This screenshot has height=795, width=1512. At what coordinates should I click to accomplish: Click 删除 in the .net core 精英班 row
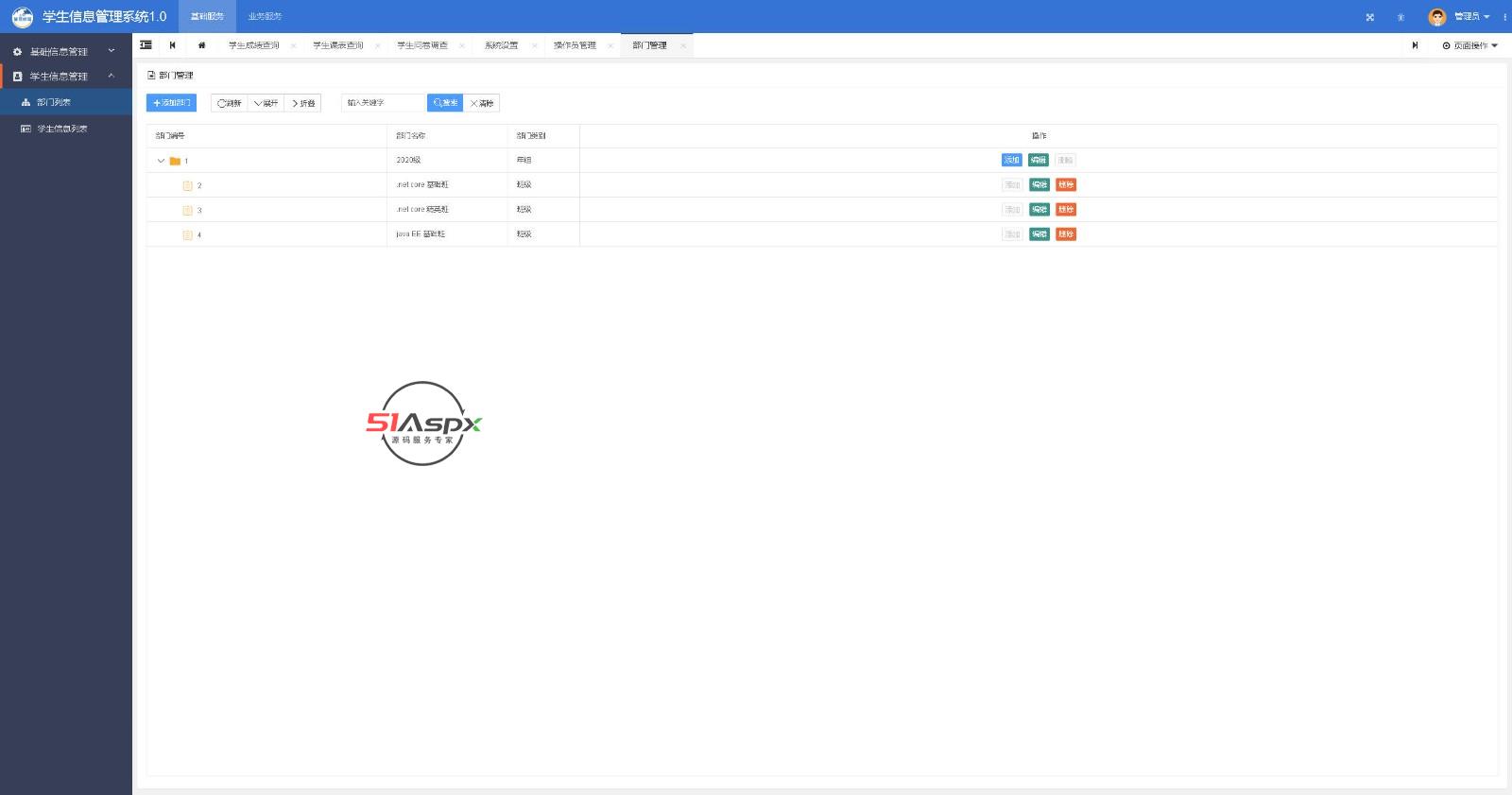1066,209
